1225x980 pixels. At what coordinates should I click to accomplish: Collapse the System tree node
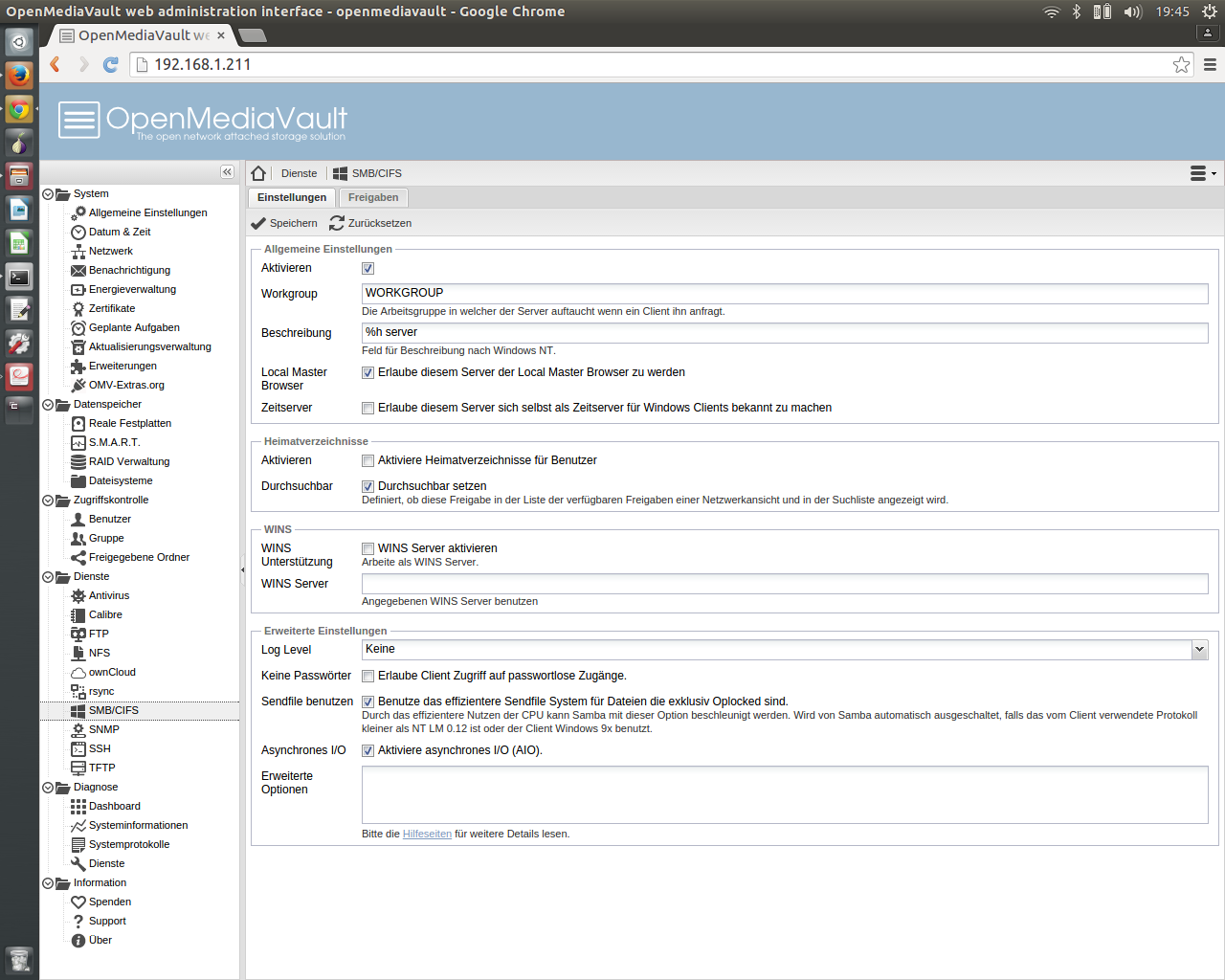48,194
